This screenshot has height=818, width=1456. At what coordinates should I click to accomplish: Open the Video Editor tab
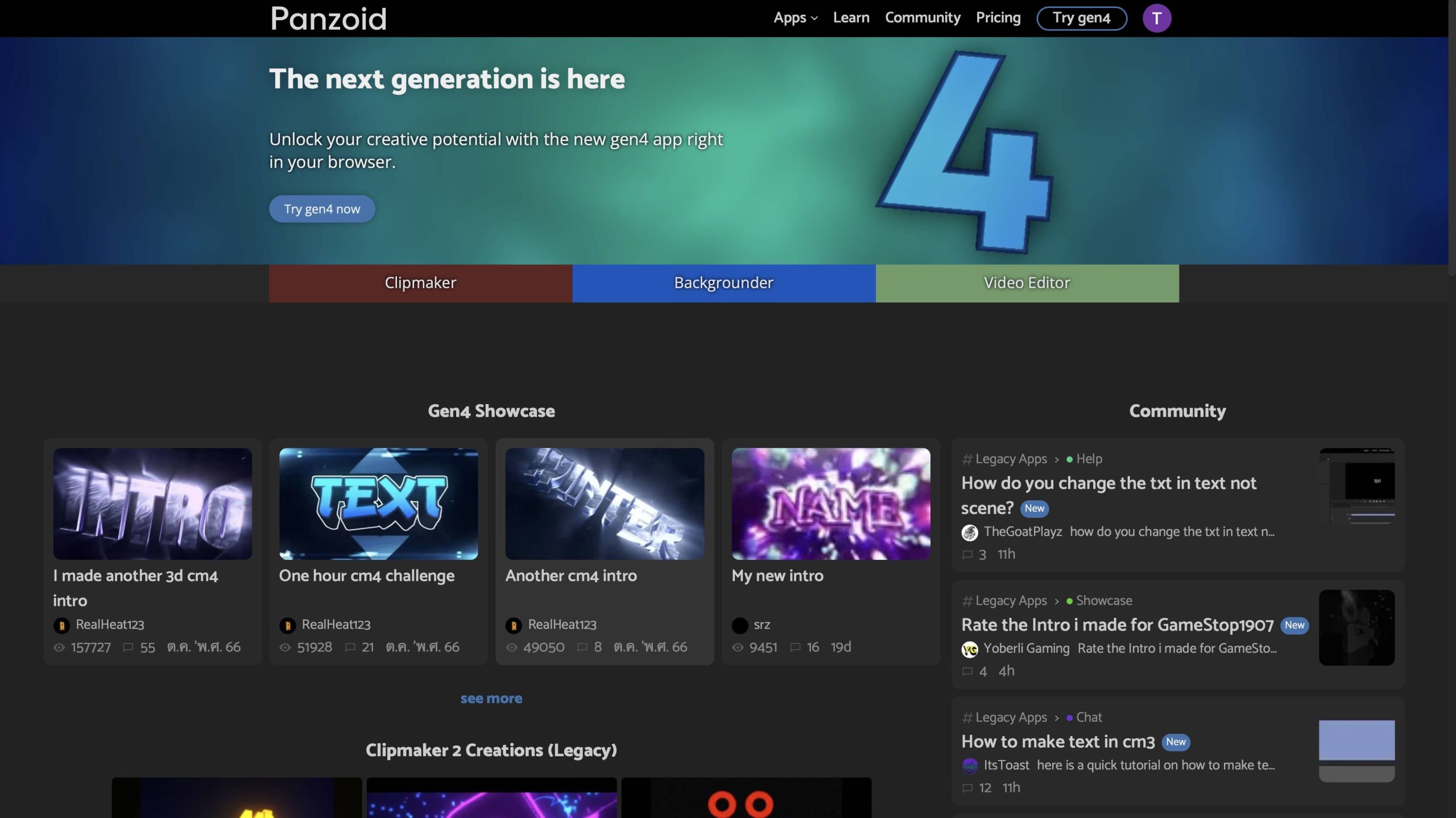click(1027, 283)
